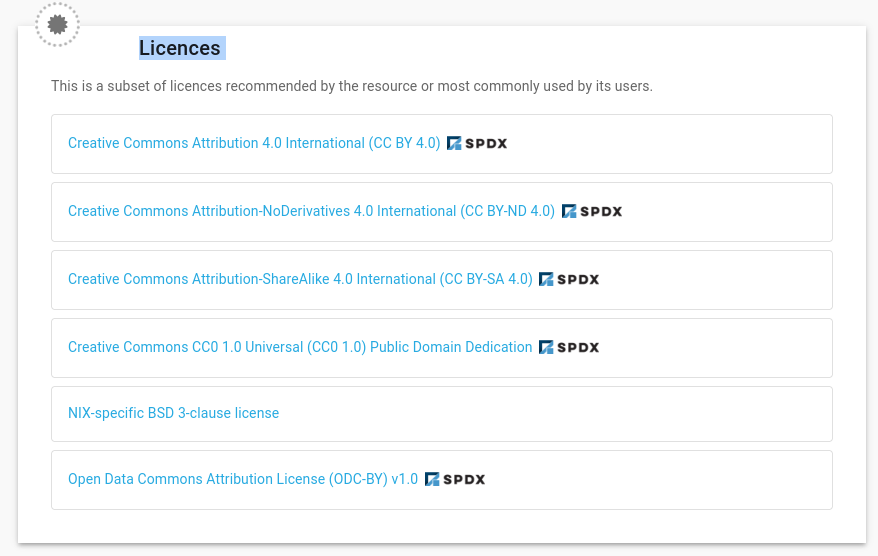Open the Open Data Commons Attribution License link

pyautogui.click(x=243, y=479)
